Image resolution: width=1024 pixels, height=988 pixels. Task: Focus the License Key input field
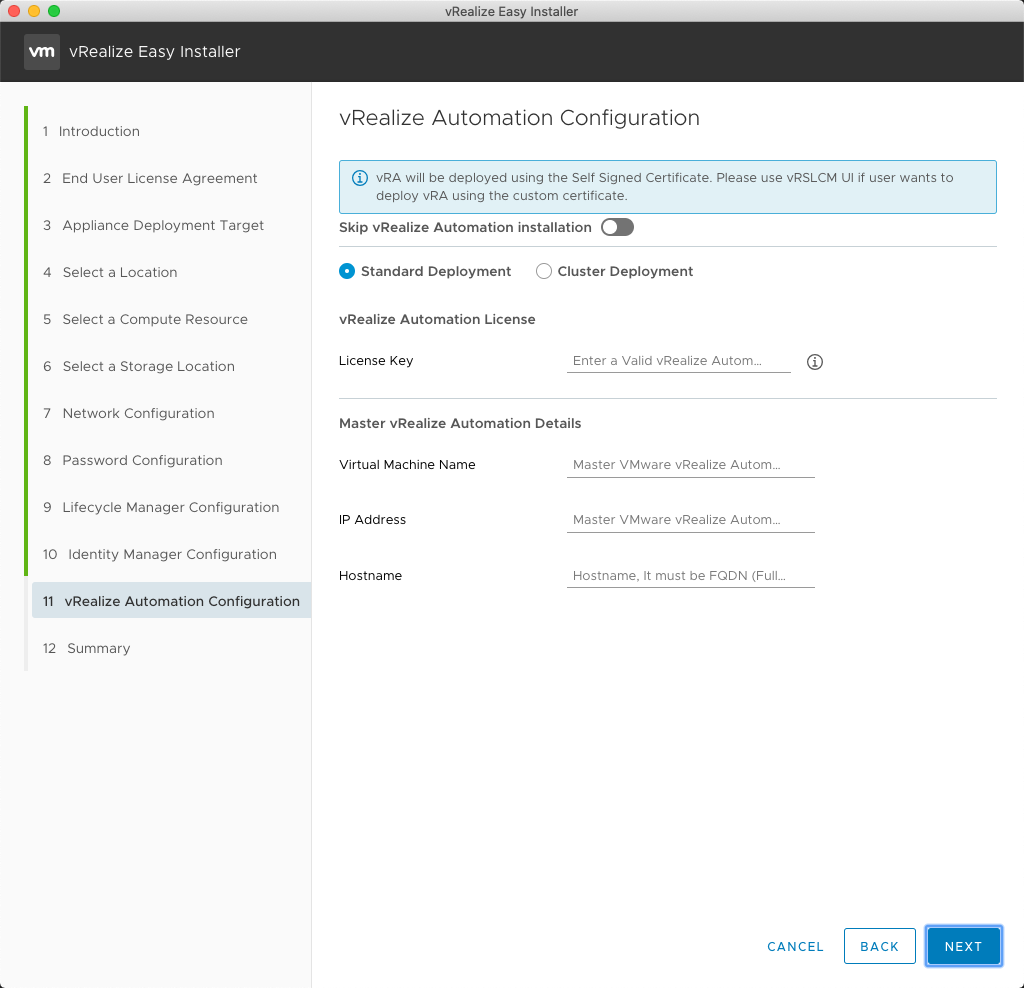click(678, 361)
